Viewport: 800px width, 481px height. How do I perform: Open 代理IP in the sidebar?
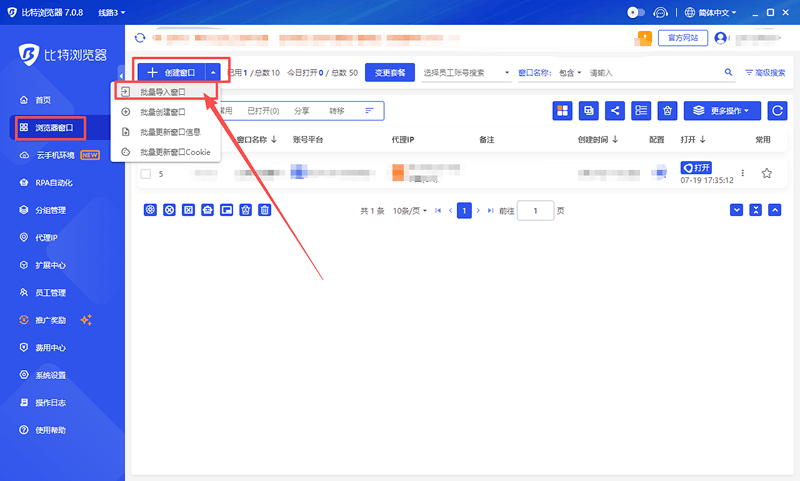(x=47, y=238)
